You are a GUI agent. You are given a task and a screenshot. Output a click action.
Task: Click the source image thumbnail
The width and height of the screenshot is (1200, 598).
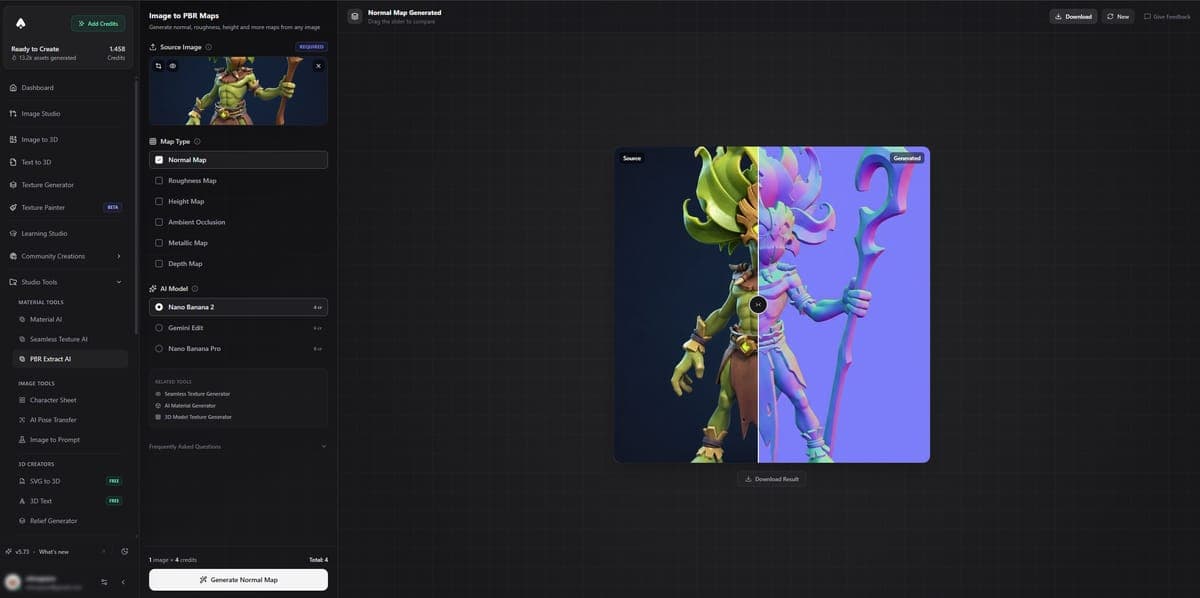[x=238, y=90]
